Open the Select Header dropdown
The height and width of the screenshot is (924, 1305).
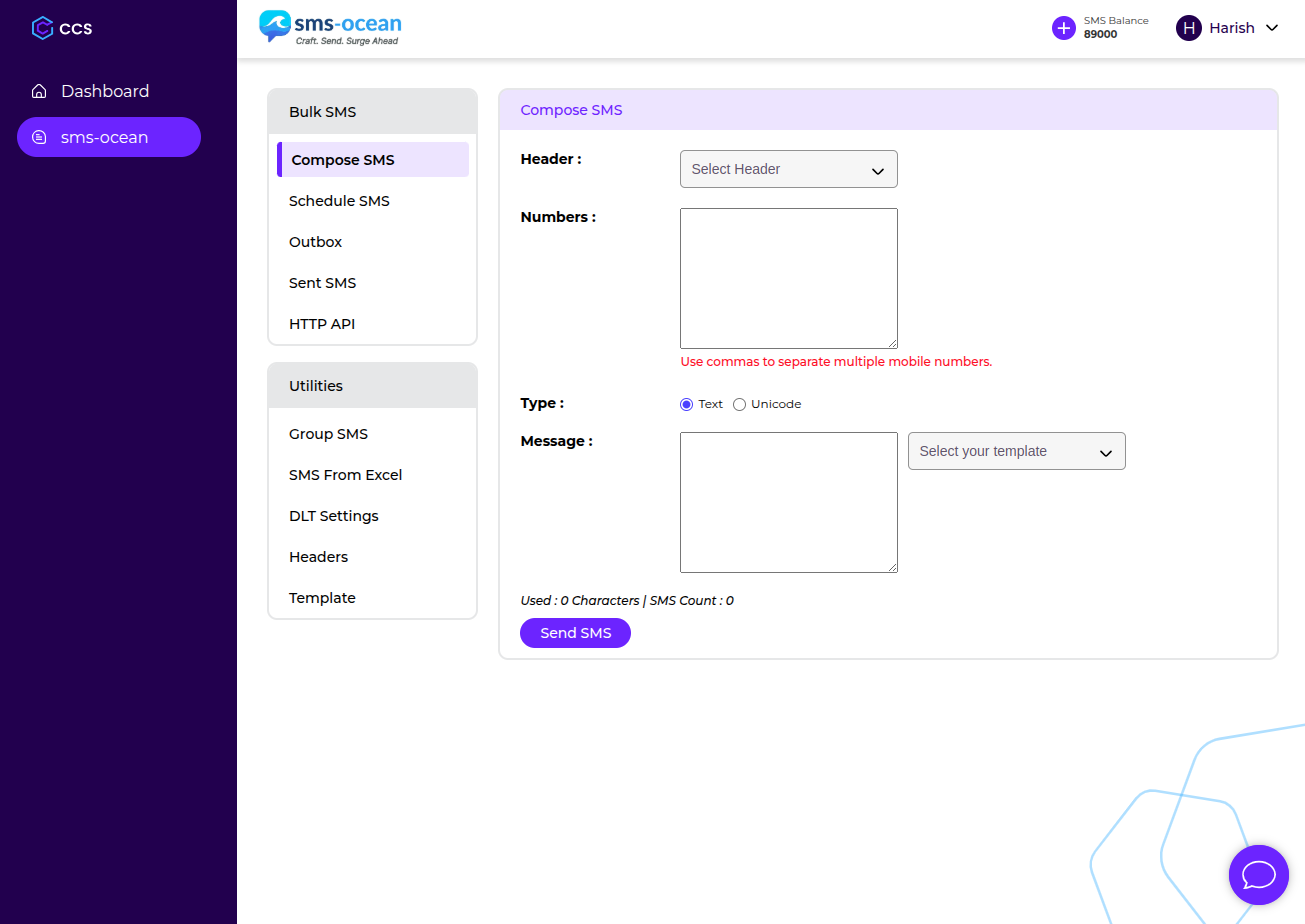pos(788,169)
